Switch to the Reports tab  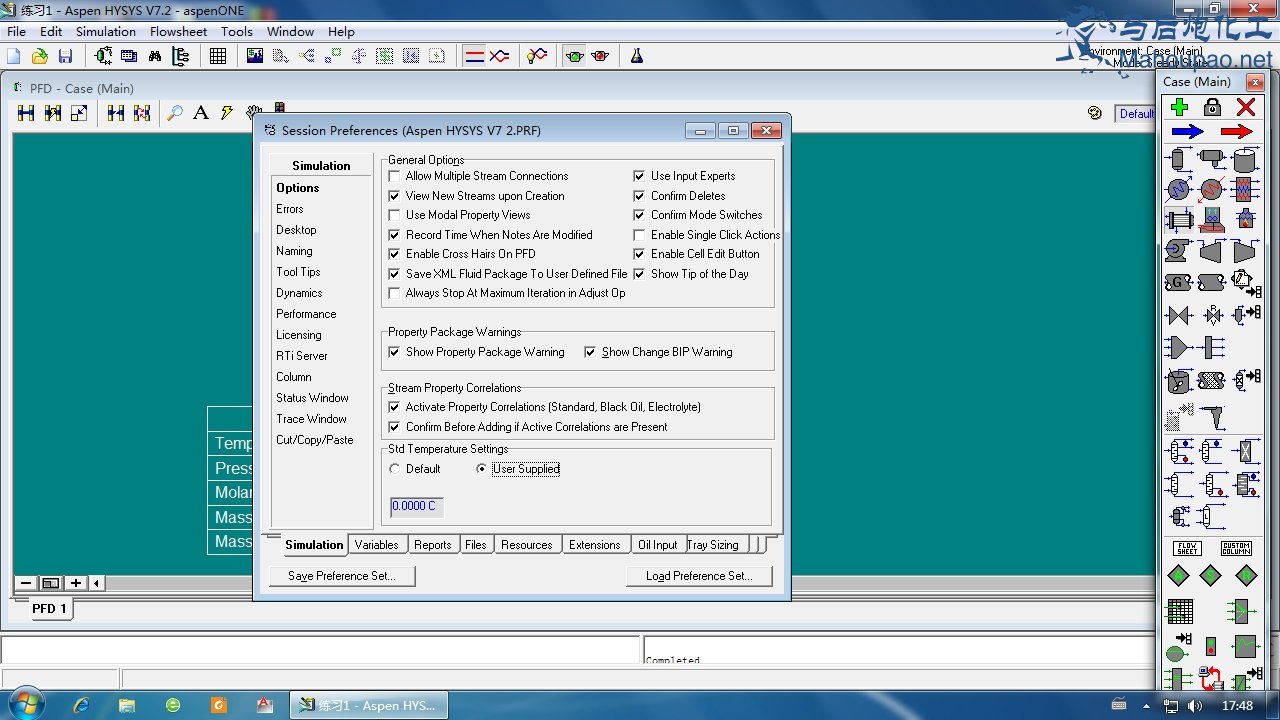pyautogui.click(x=433, y=545)
